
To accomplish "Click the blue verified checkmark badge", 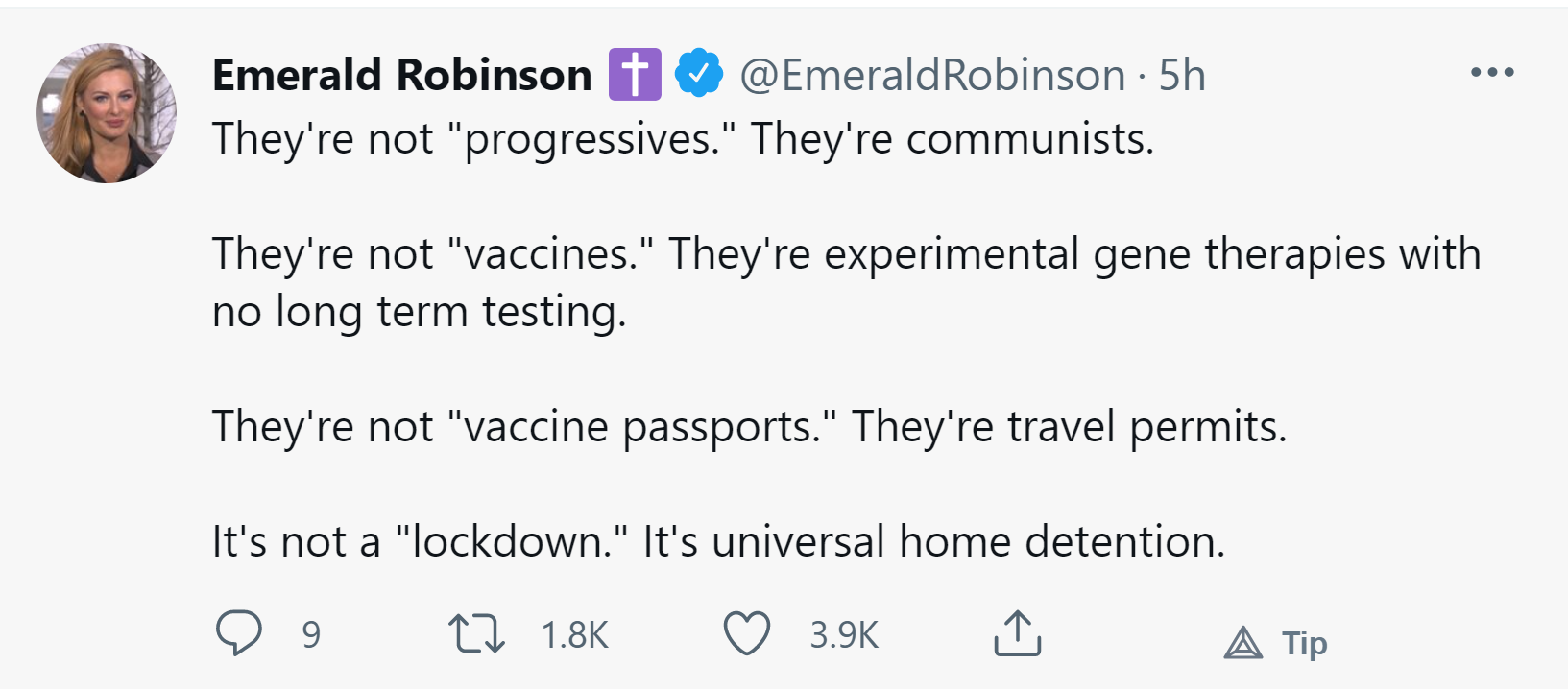I will (x=698, y=74).
